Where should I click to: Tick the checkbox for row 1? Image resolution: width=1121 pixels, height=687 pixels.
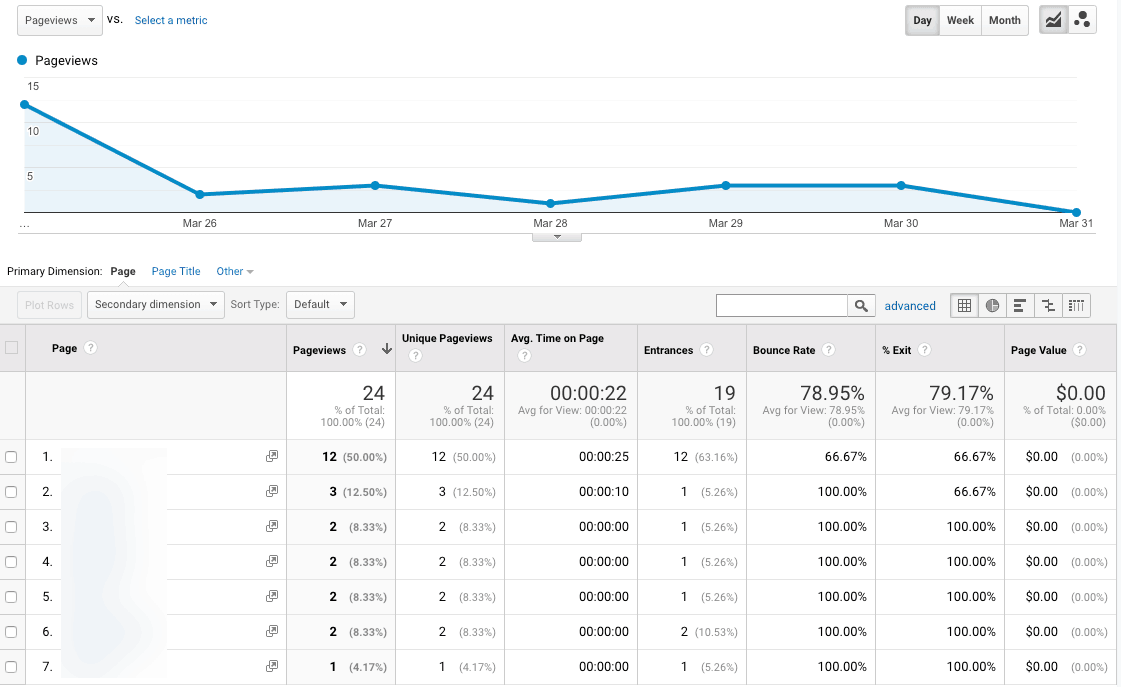[x=12, y=457]
